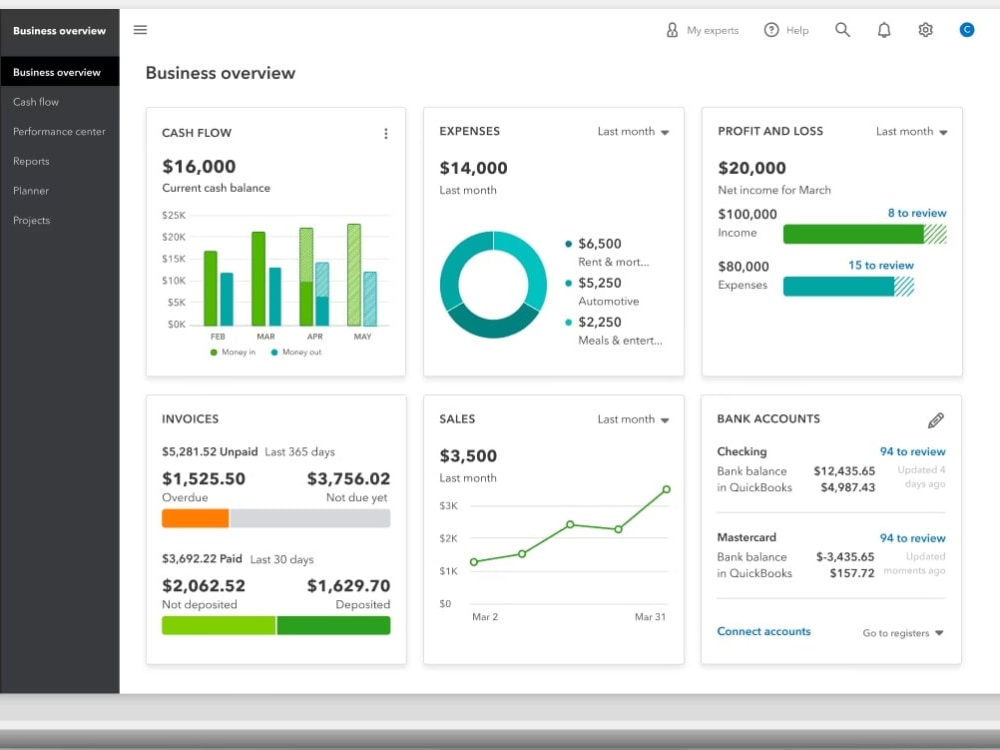This screenshot has width=1000, height=750.
Task: Click the $1,525.50 Overdue amount
Action: [x=203, y=478]
